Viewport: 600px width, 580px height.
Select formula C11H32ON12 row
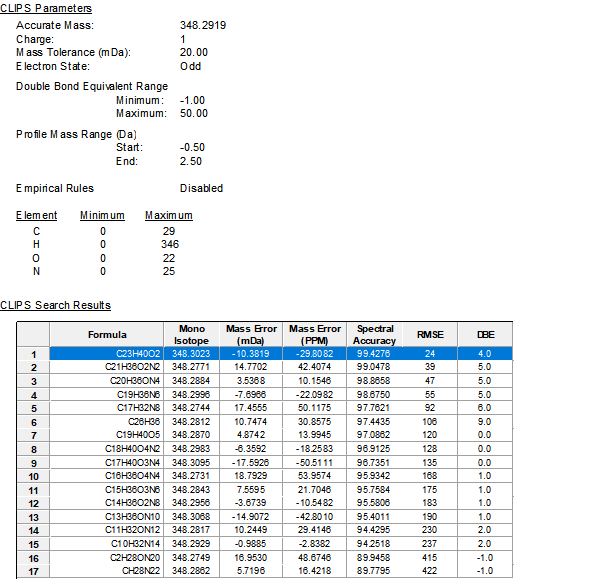tap(281, 530)
